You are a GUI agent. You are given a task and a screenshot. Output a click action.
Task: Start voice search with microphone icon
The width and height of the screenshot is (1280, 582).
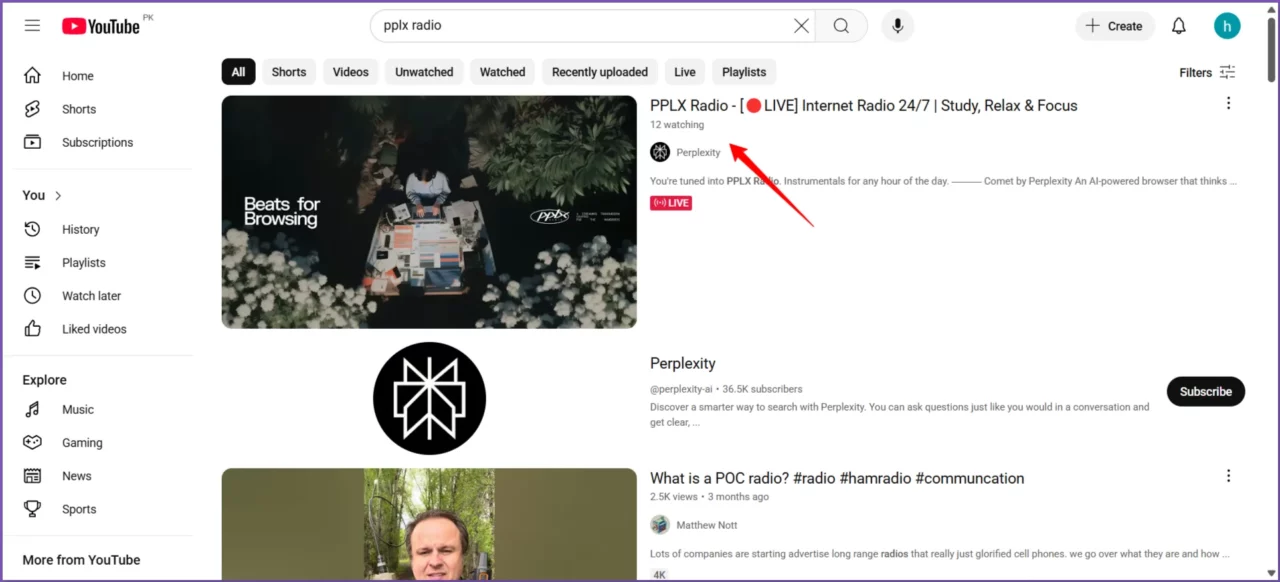click(x=897, y=25)
